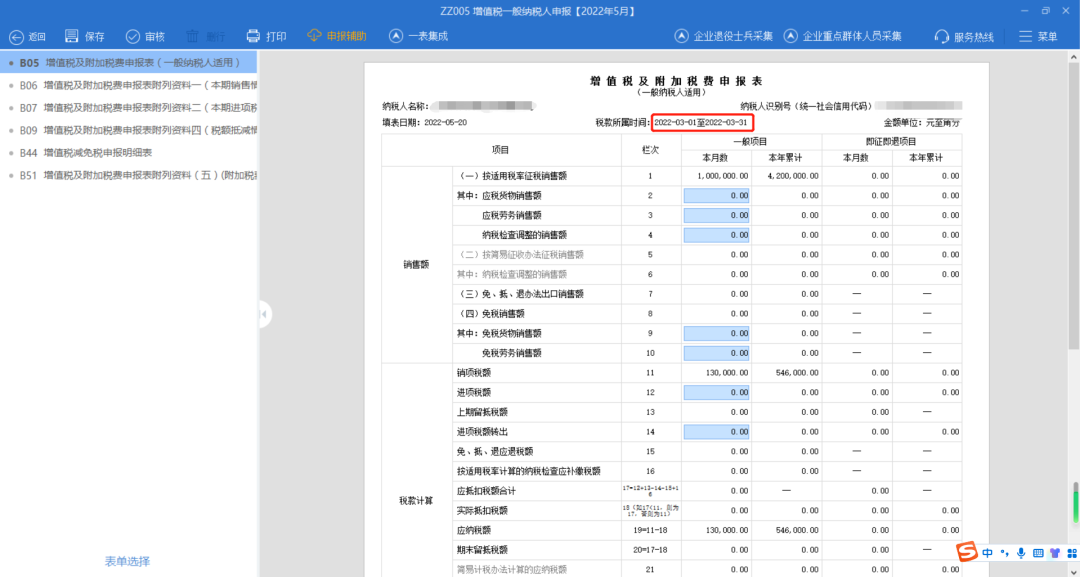Open the 菜单 menu in the top-right

coord(1037,37)
